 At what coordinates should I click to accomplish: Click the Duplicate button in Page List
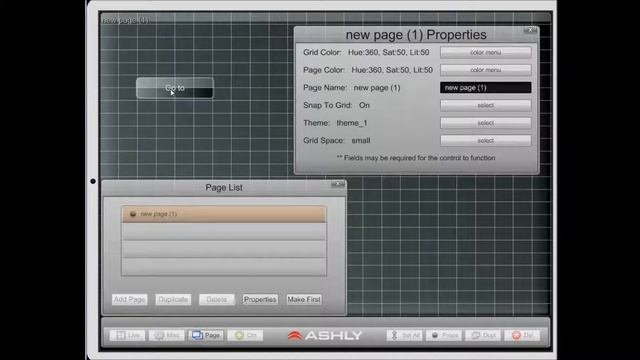[173, 300]
